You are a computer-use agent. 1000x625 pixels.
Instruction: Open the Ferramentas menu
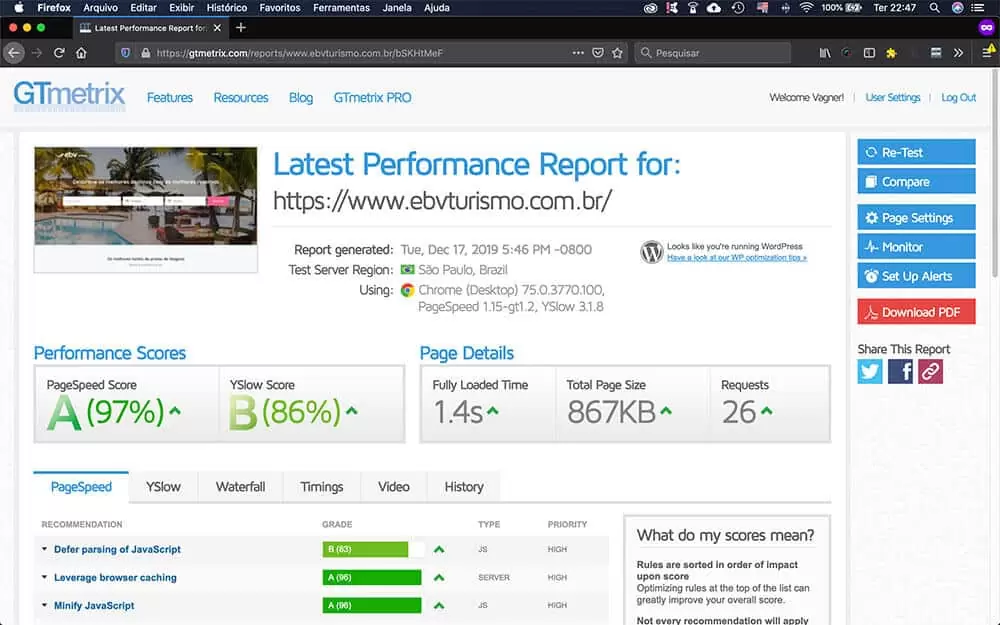pos(341,8)
